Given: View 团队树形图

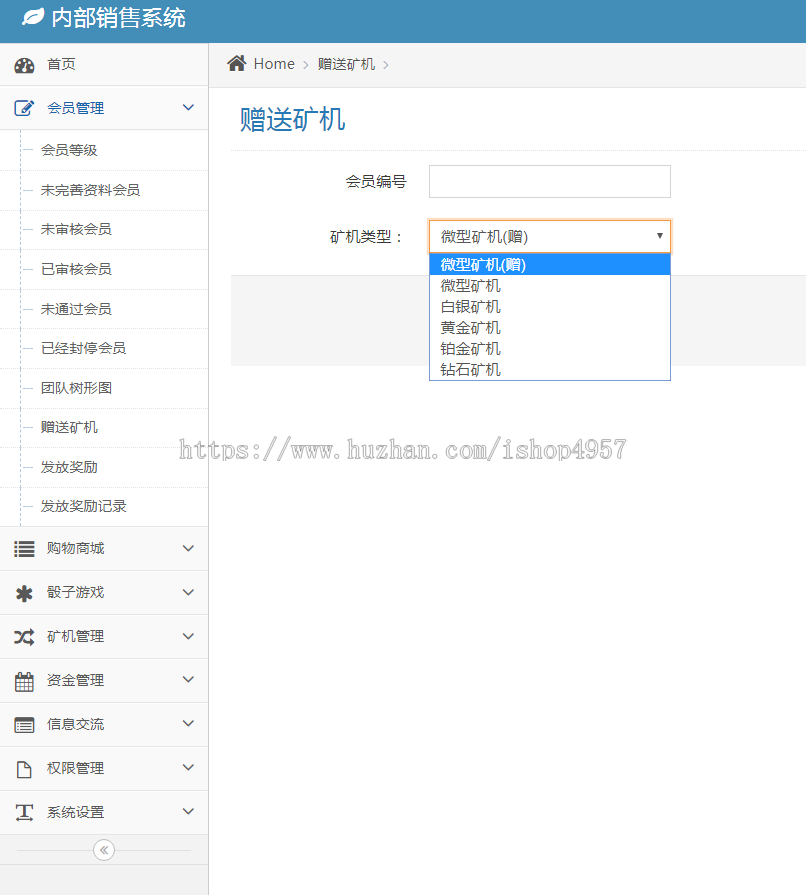Looking at the screenshot, I should pyautogui.click(x=104, y=388).
